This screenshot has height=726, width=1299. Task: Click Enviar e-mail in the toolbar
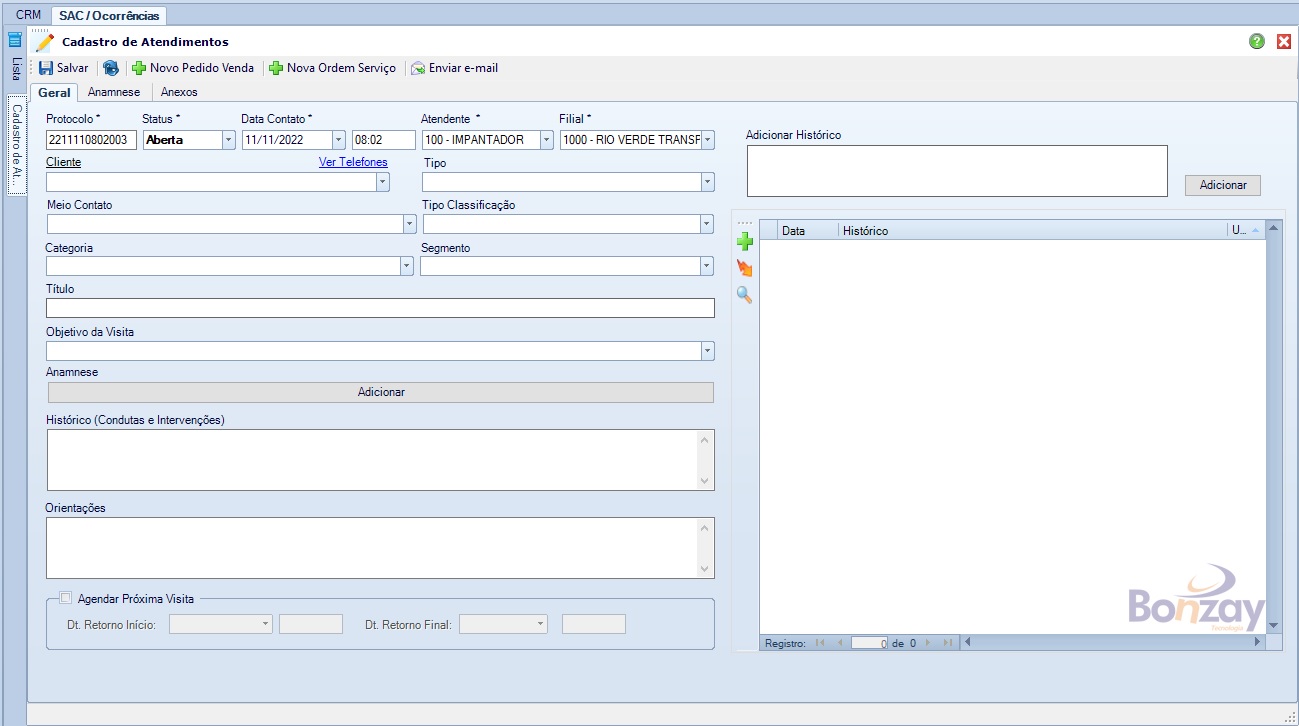click(454, 68)
